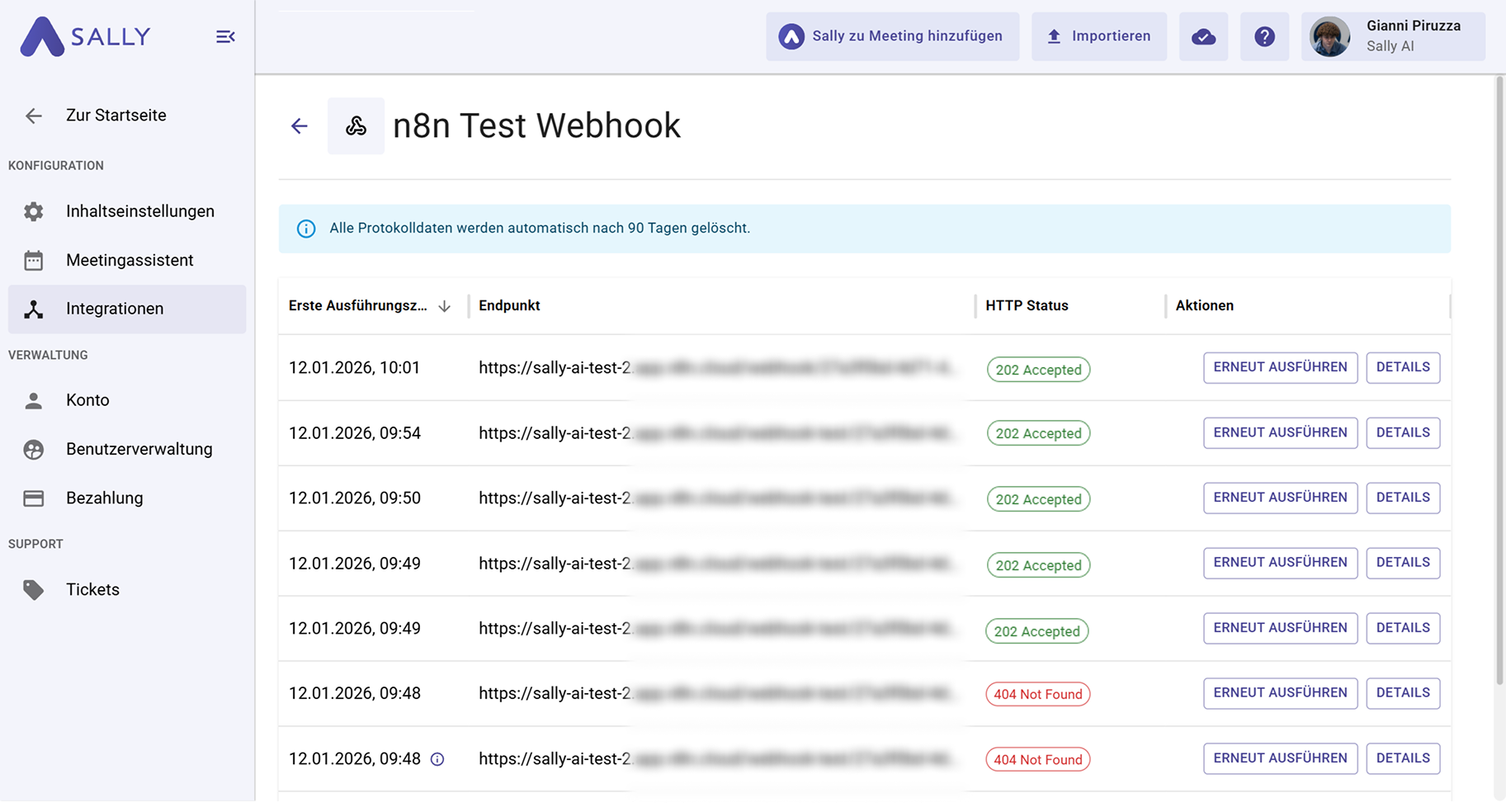Go to Meetingassistent section
Viewport: 1506px width, 812px height.
tap(130, 260)
